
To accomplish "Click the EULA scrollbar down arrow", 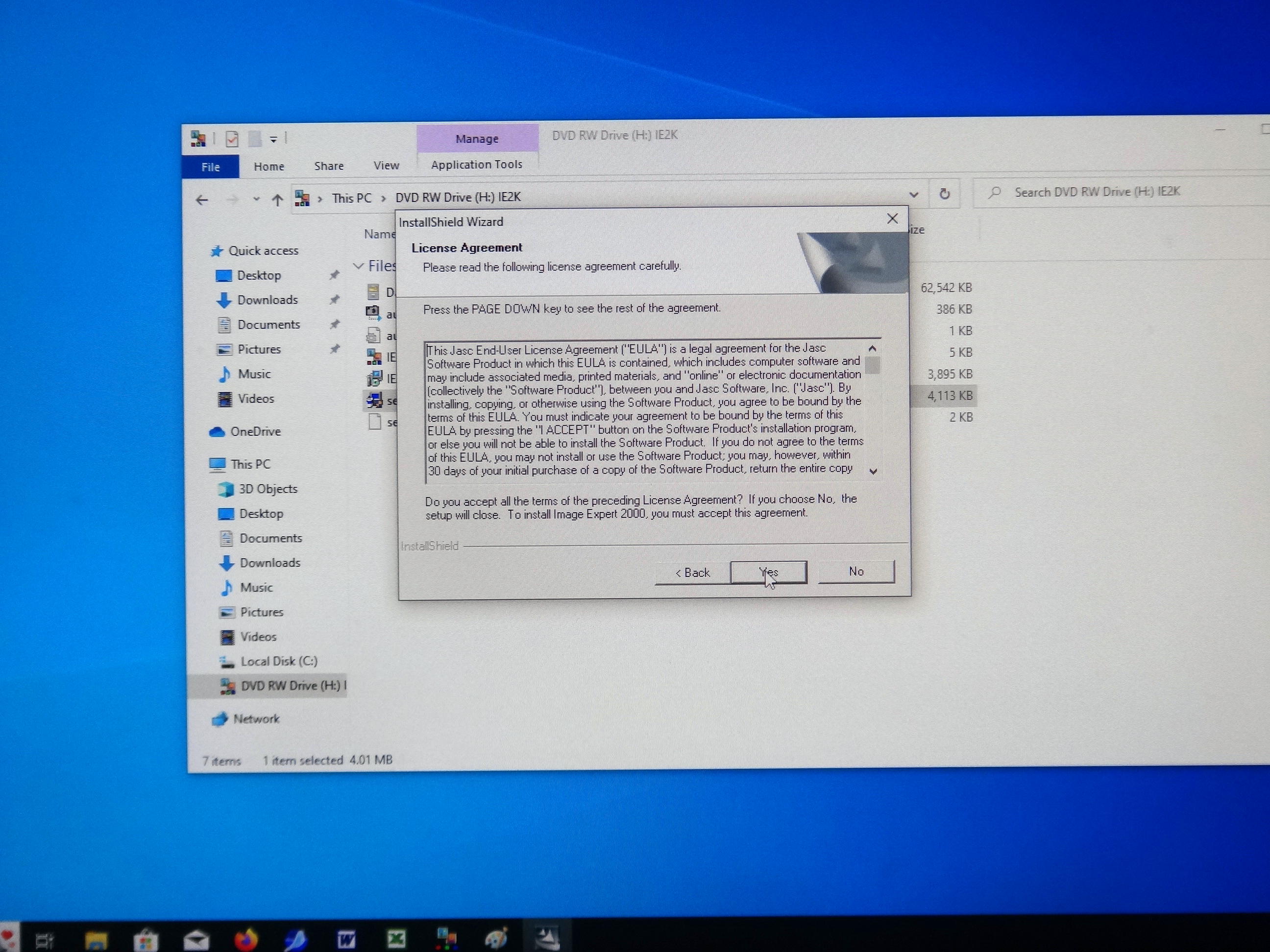I will tap(873, 471).
